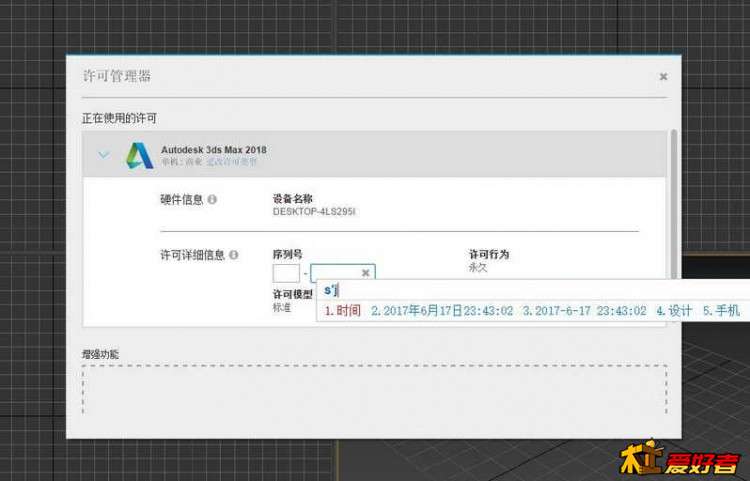Click the 许可详细信息 heading
The image size is (750, 481).
click(x=192, y=255)
